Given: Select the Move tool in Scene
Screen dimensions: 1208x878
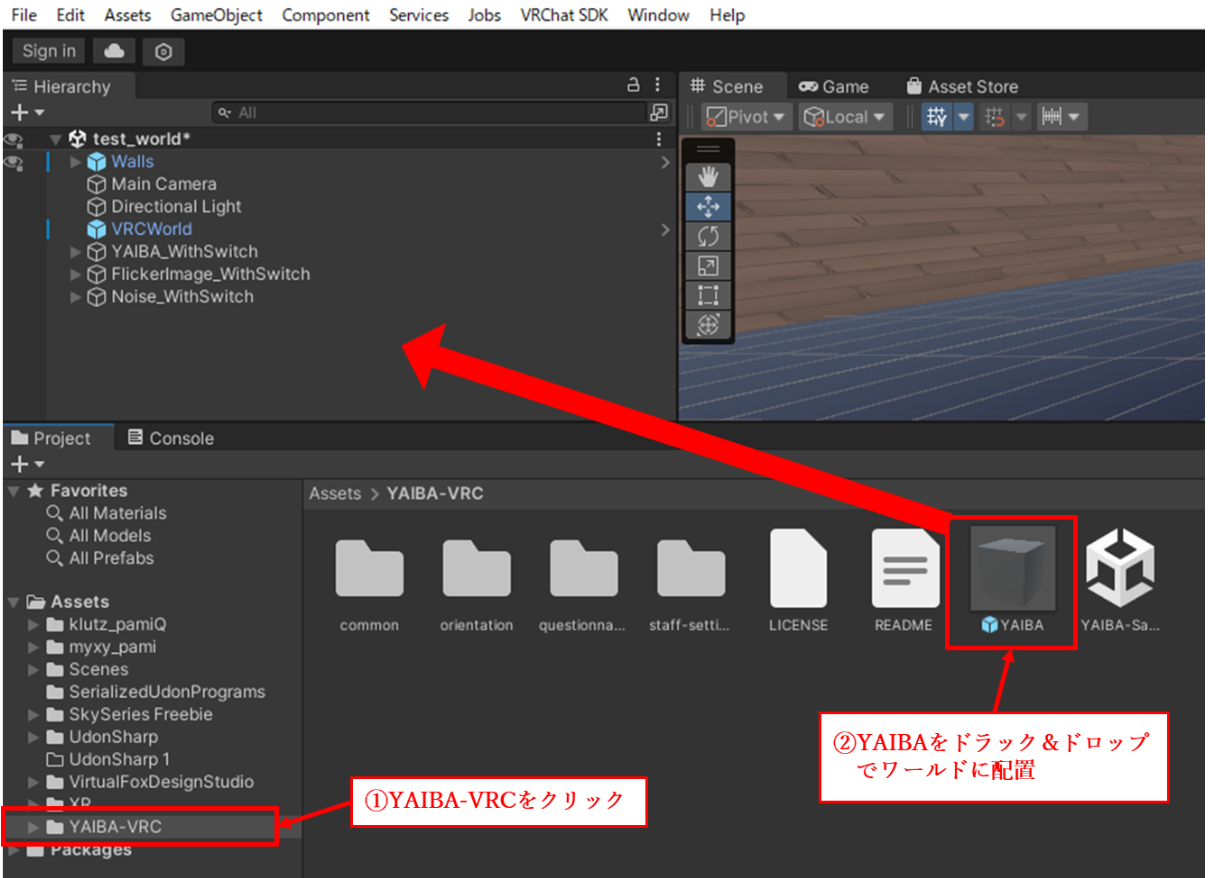Looking at the screenshot, I should point(708,207).
